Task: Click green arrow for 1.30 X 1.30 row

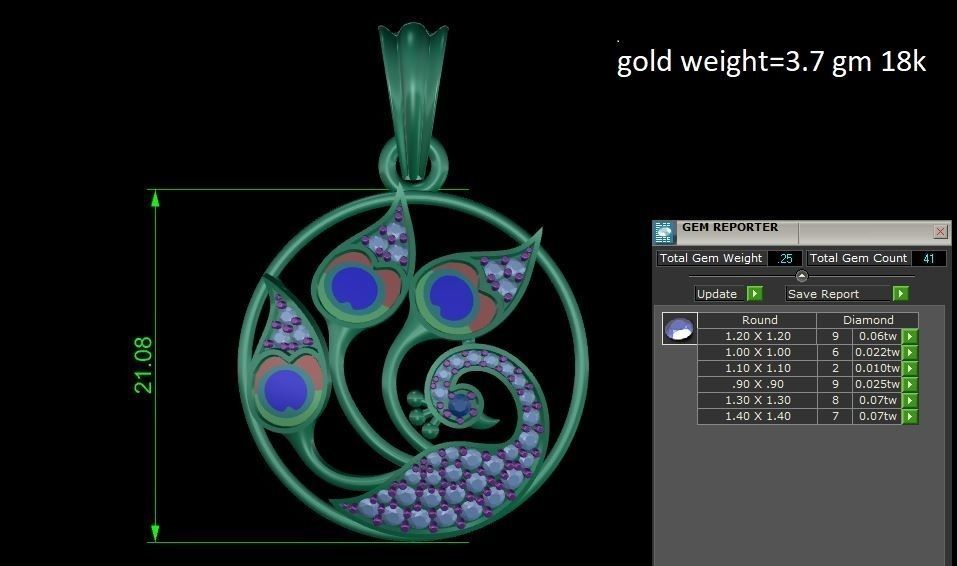Action: pos(910,400)
